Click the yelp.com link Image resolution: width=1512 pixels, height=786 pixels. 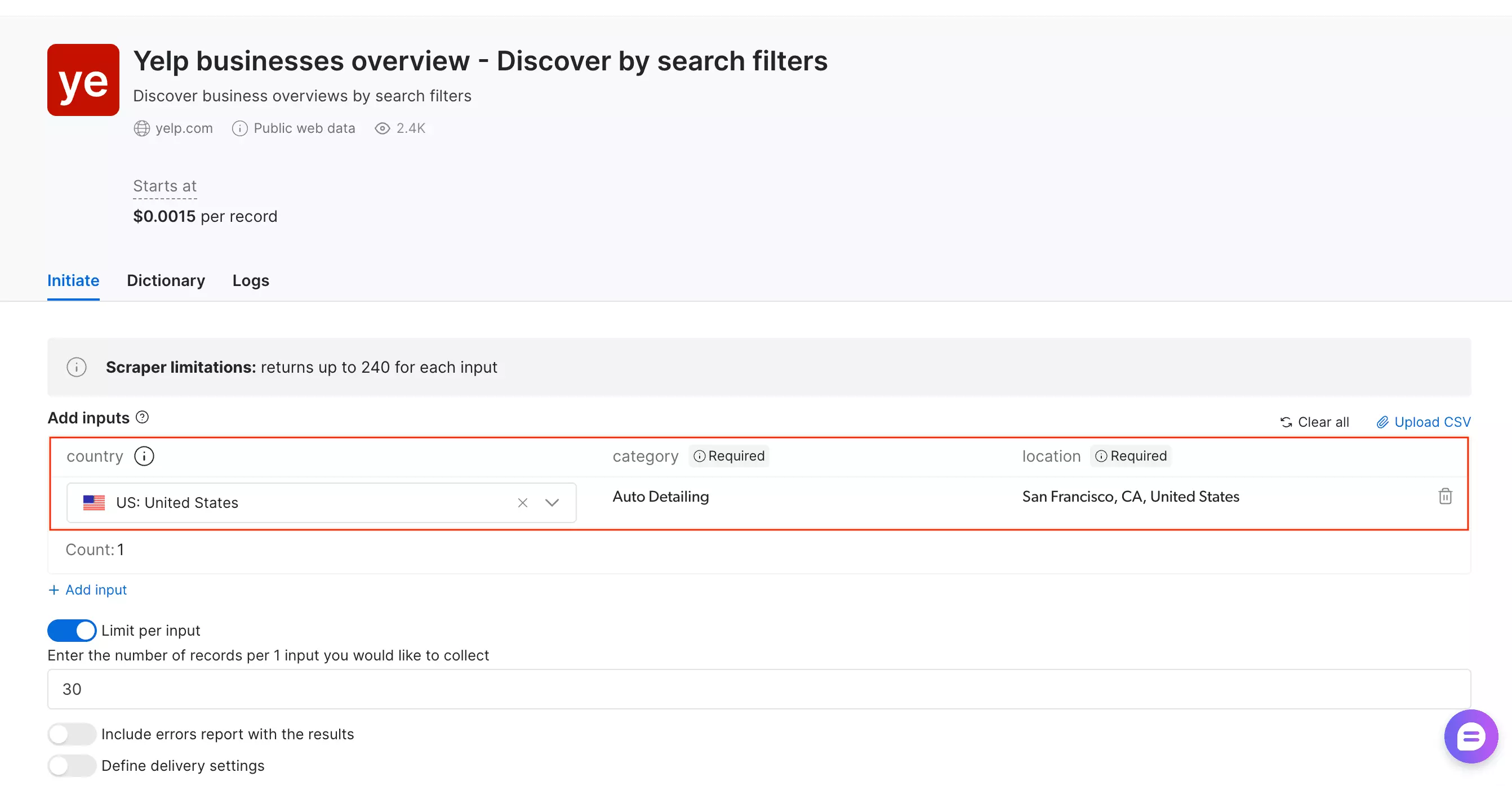coord(184,128)
